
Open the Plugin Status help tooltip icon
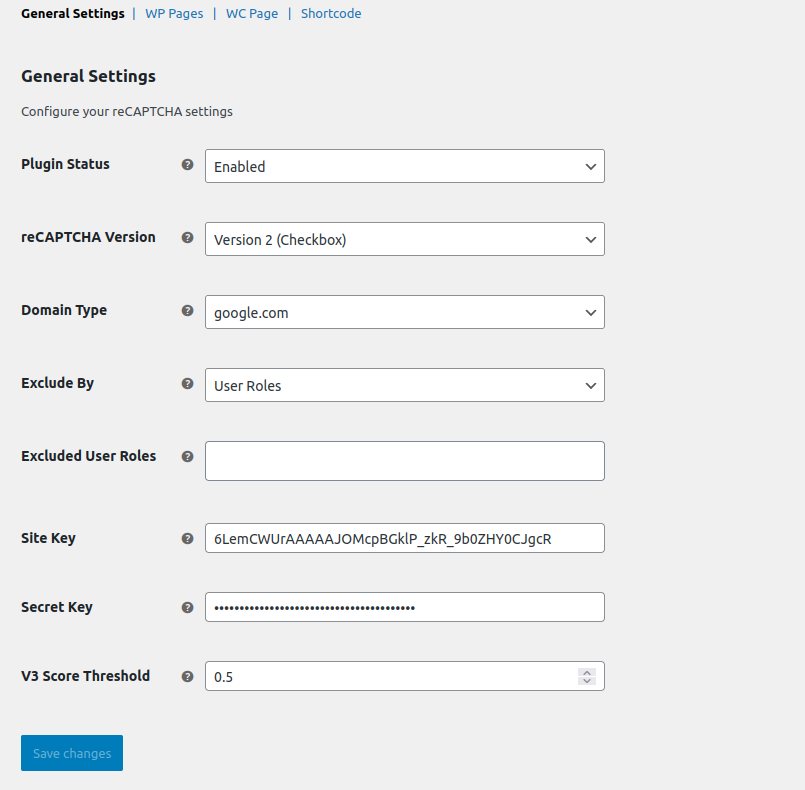(x=187, y=165)
